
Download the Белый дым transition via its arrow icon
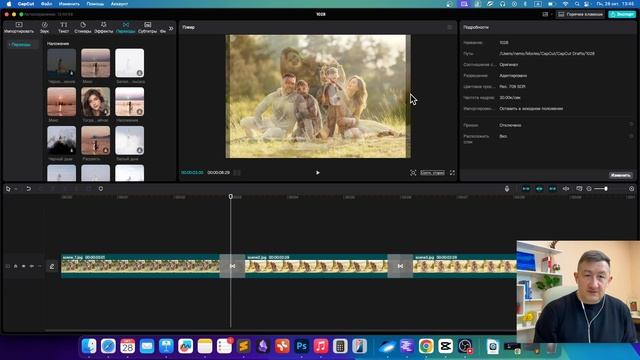[x=140, y=150]
